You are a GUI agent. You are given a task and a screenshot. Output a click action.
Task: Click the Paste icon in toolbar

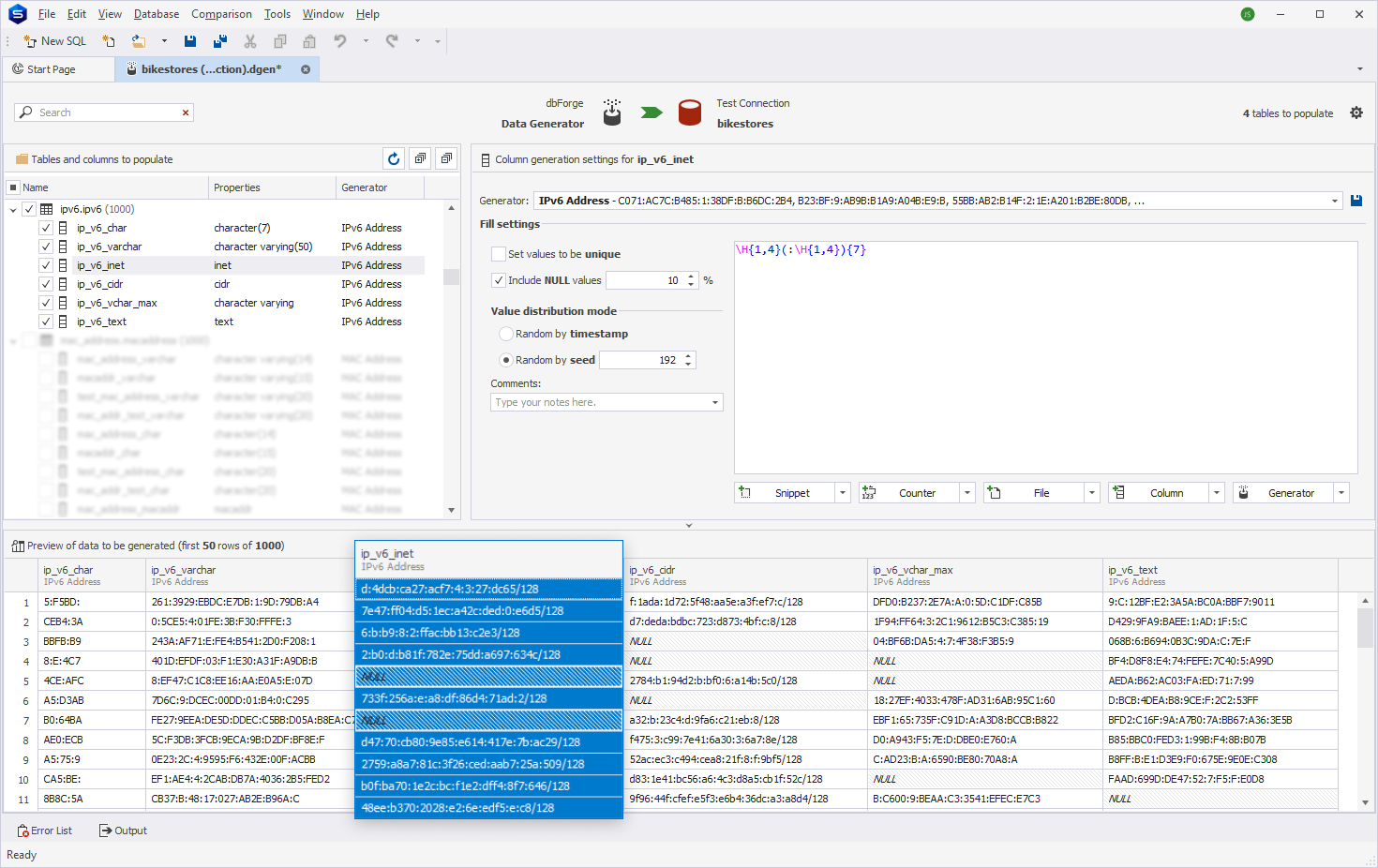click(309, 41)
